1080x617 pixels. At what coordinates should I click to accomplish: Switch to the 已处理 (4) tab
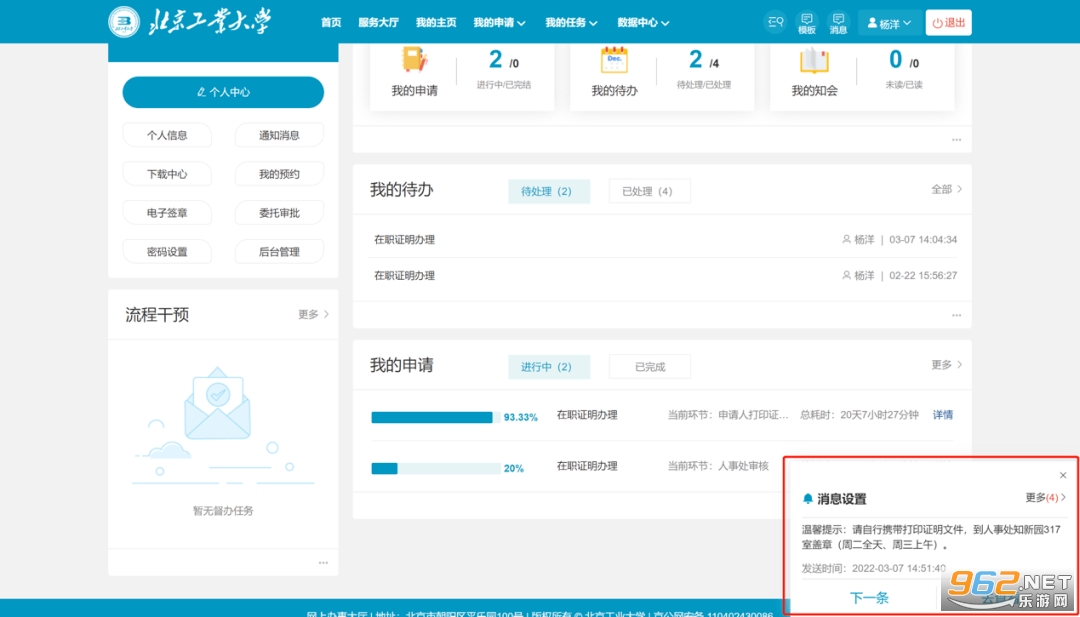point(648,191)
